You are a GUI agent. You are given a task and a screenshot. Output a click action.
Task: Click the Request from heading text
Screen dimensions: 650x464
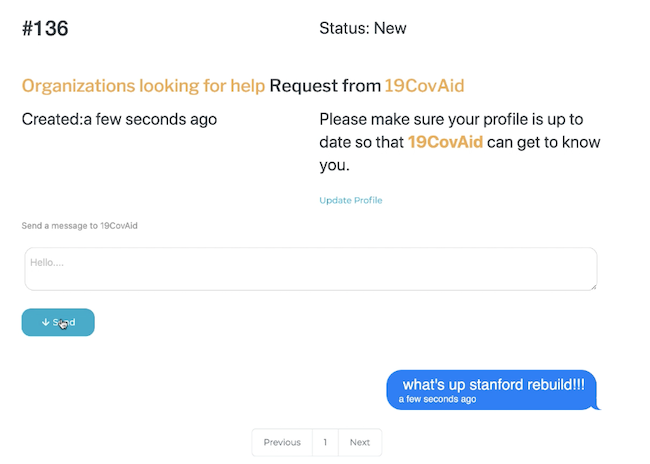click(x=325, y=86)
